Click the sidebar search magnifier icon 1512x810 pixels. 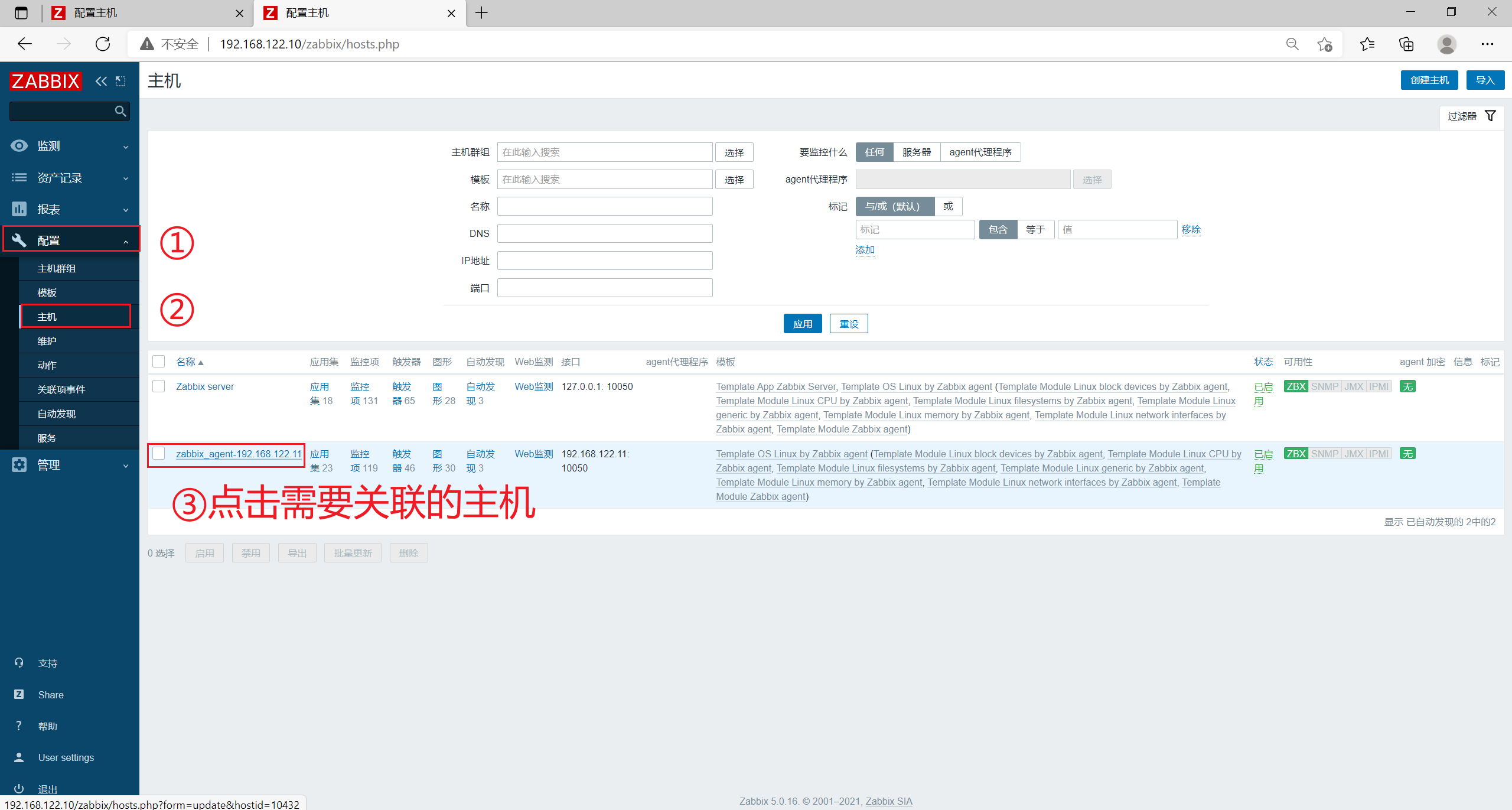[x=120, y=111]
